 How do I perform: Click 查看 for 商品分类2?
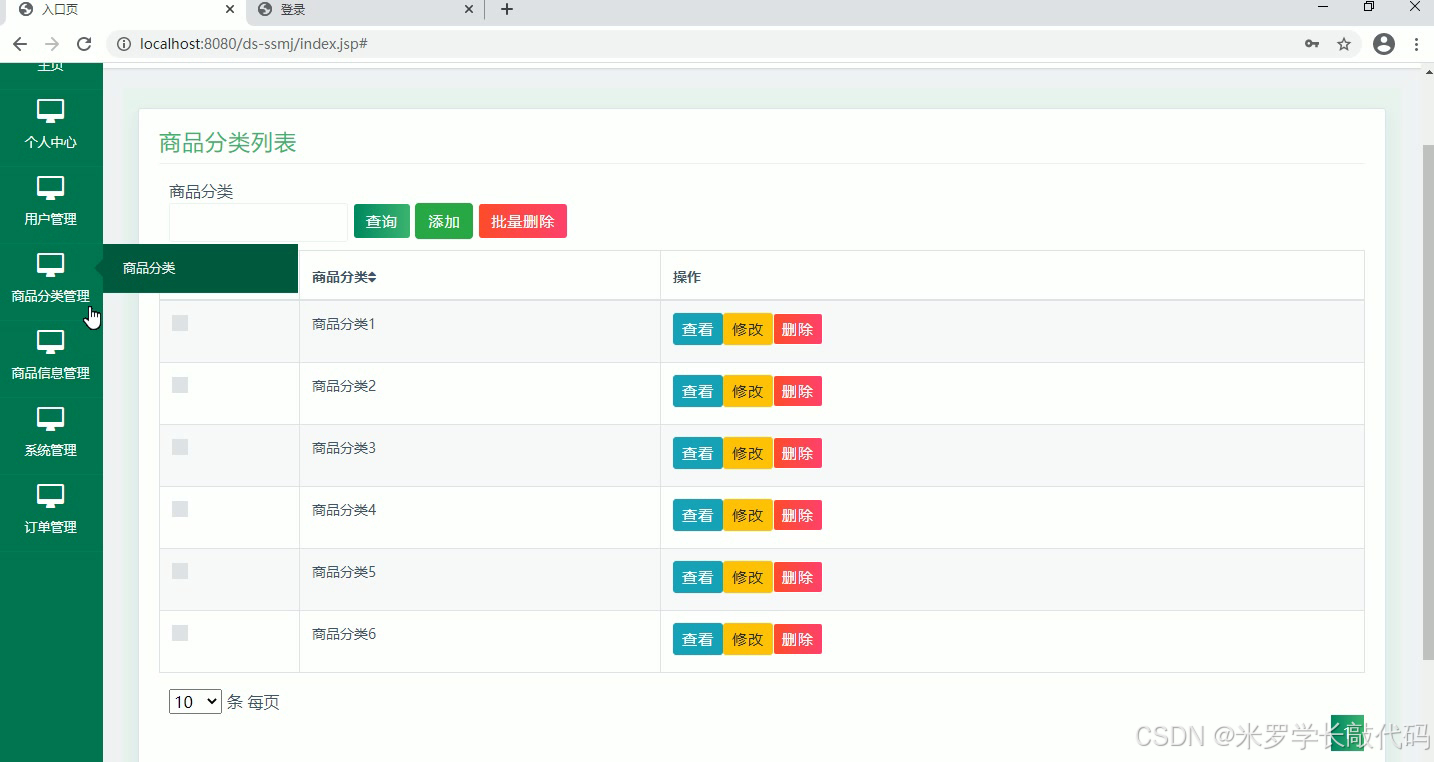tap(698, 391)
